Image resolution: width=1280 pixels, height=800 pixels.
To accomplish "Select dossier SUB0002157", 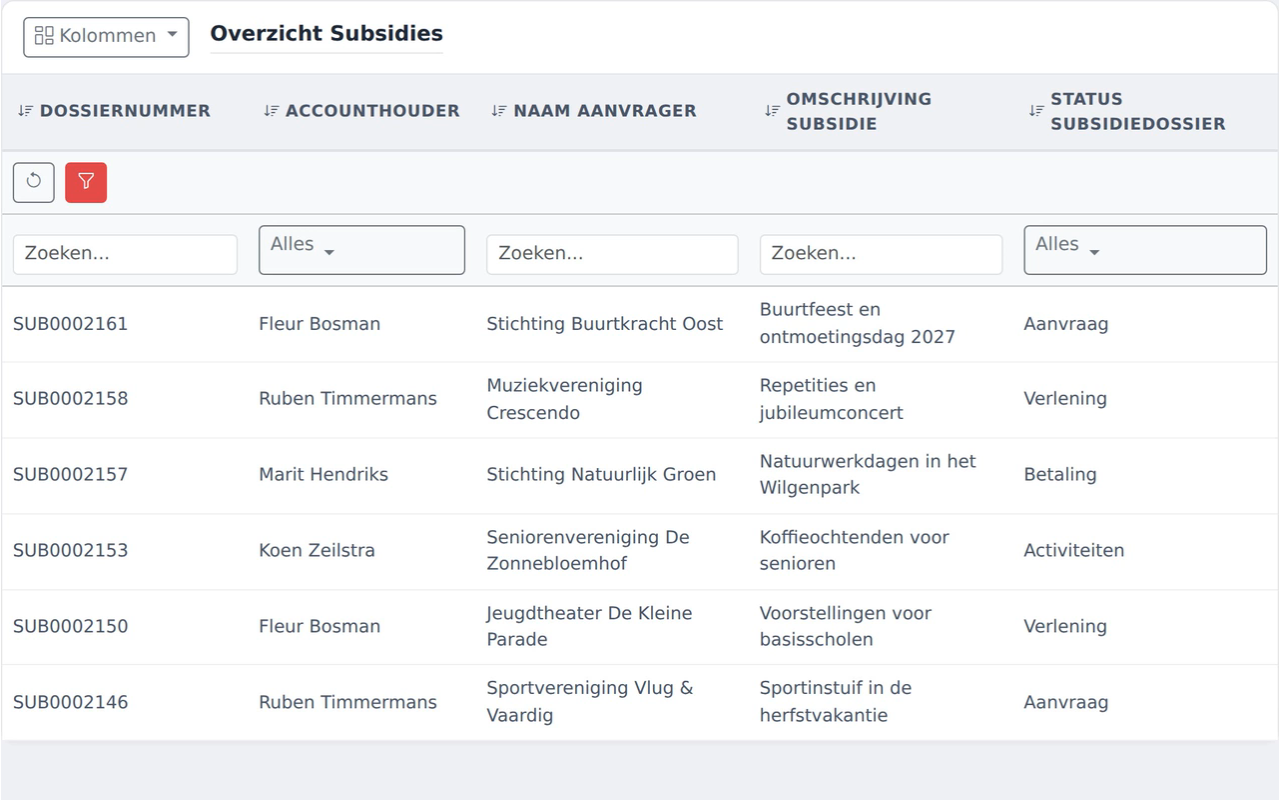I will coord(70,475).
